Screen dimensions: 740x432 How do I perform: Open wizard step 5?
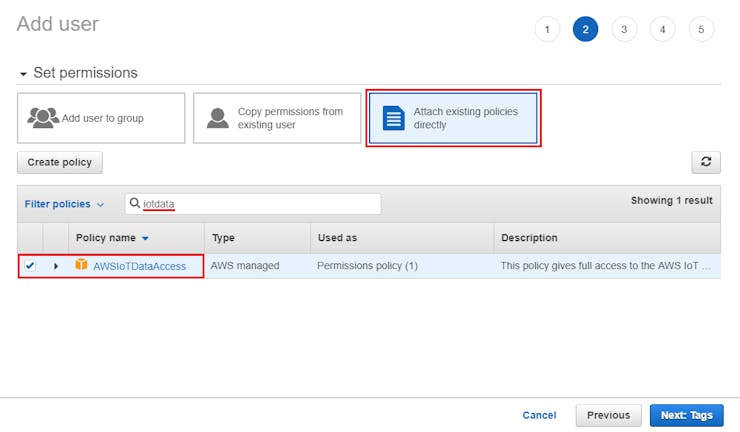tap(701, 29)
